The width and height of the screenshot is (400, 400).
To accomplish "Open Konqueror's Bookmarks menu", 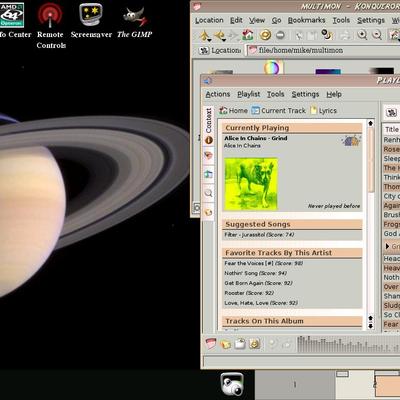I will coord(306,20).
